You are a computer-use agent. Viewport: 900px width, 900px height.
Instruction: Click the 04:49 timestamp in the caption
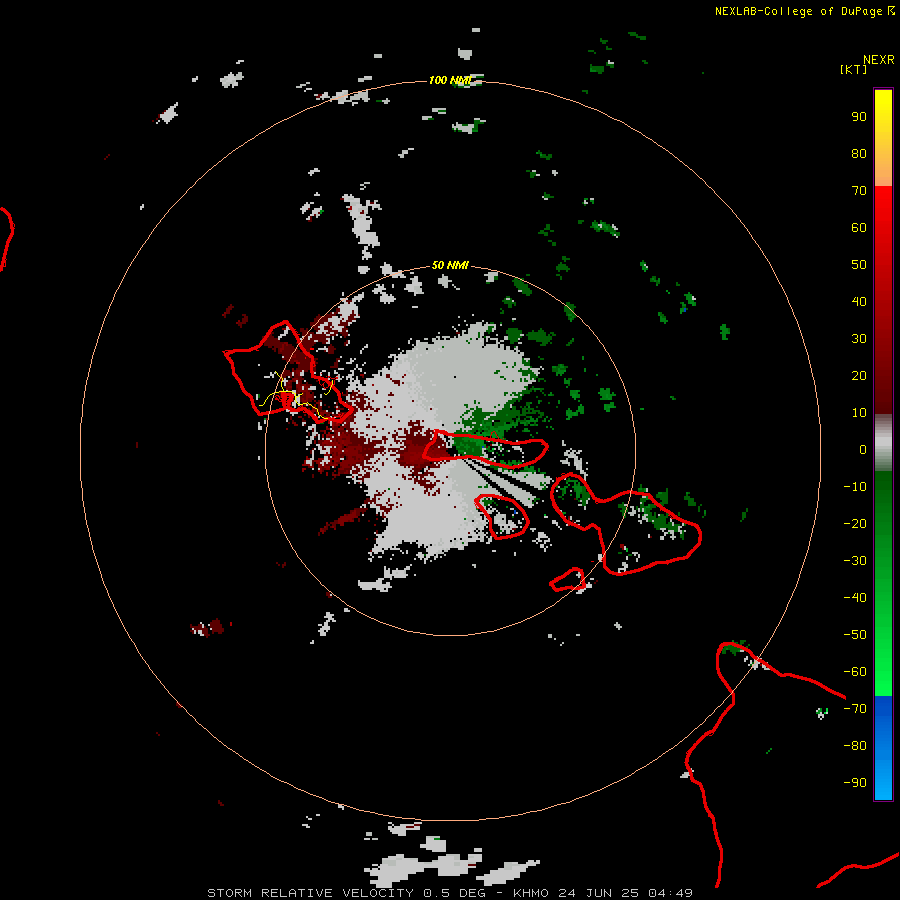tap(670, 893)
